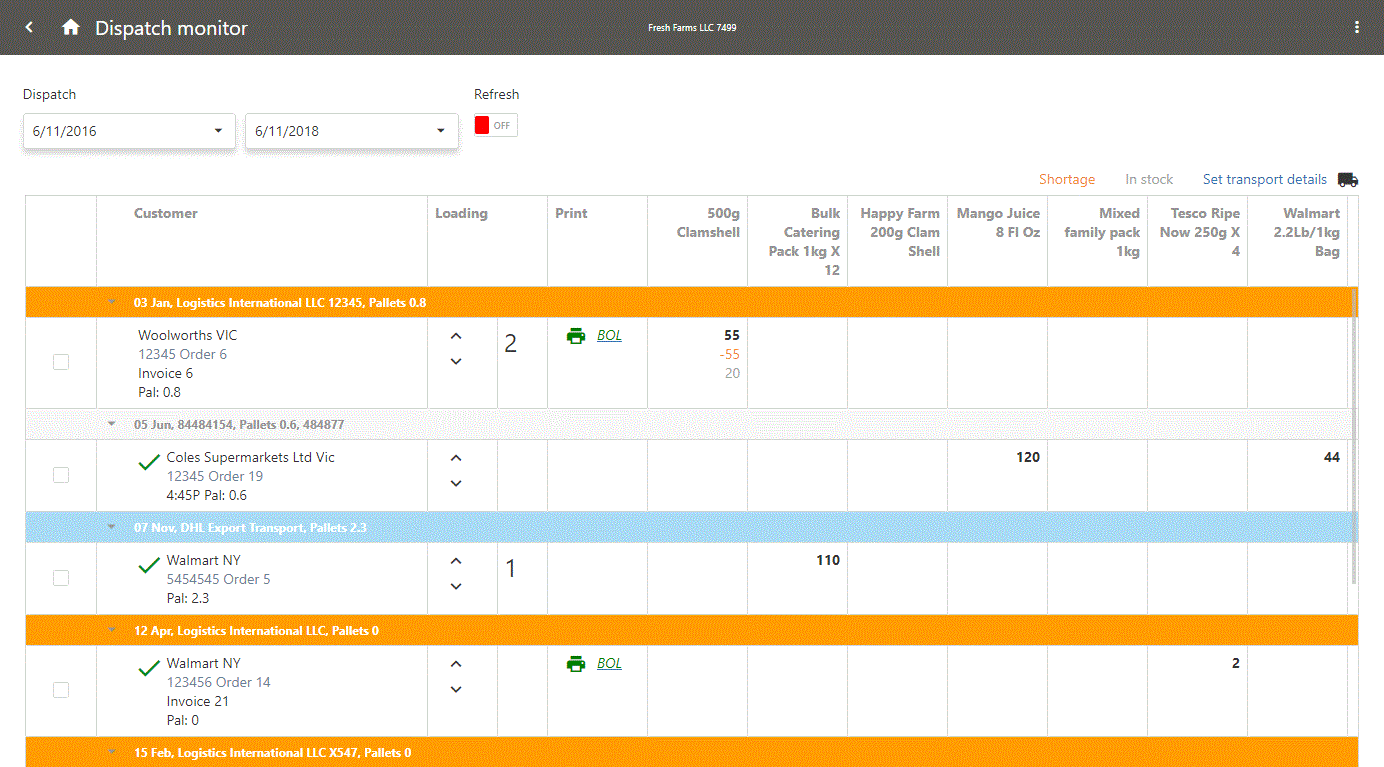Move Coles Supermarkets loading order down
This screenshot has width=1384, height=767.
pos(456,484)
